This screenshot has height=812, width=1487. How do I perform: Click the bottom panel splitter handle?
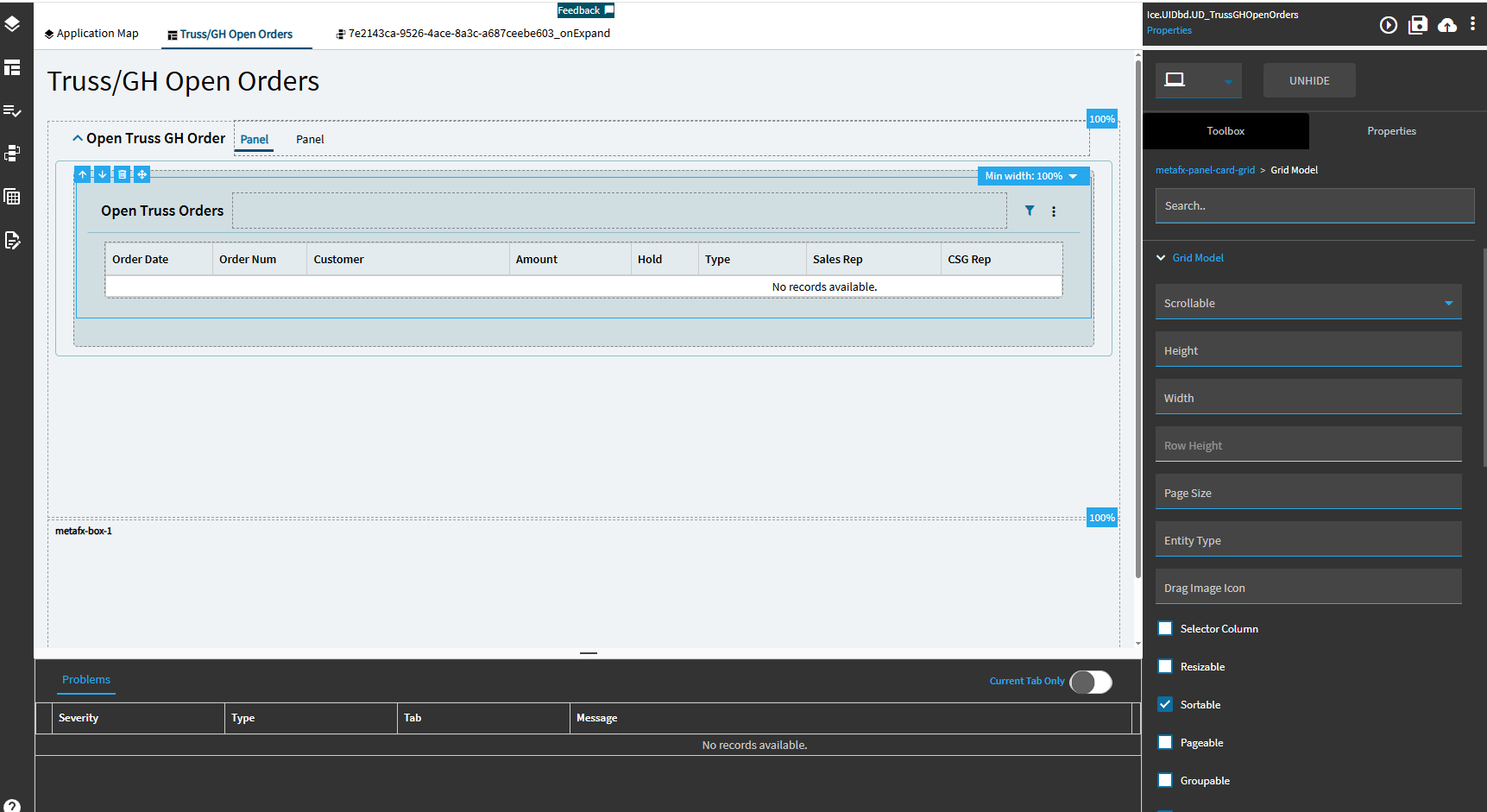[x=589, y=653]
